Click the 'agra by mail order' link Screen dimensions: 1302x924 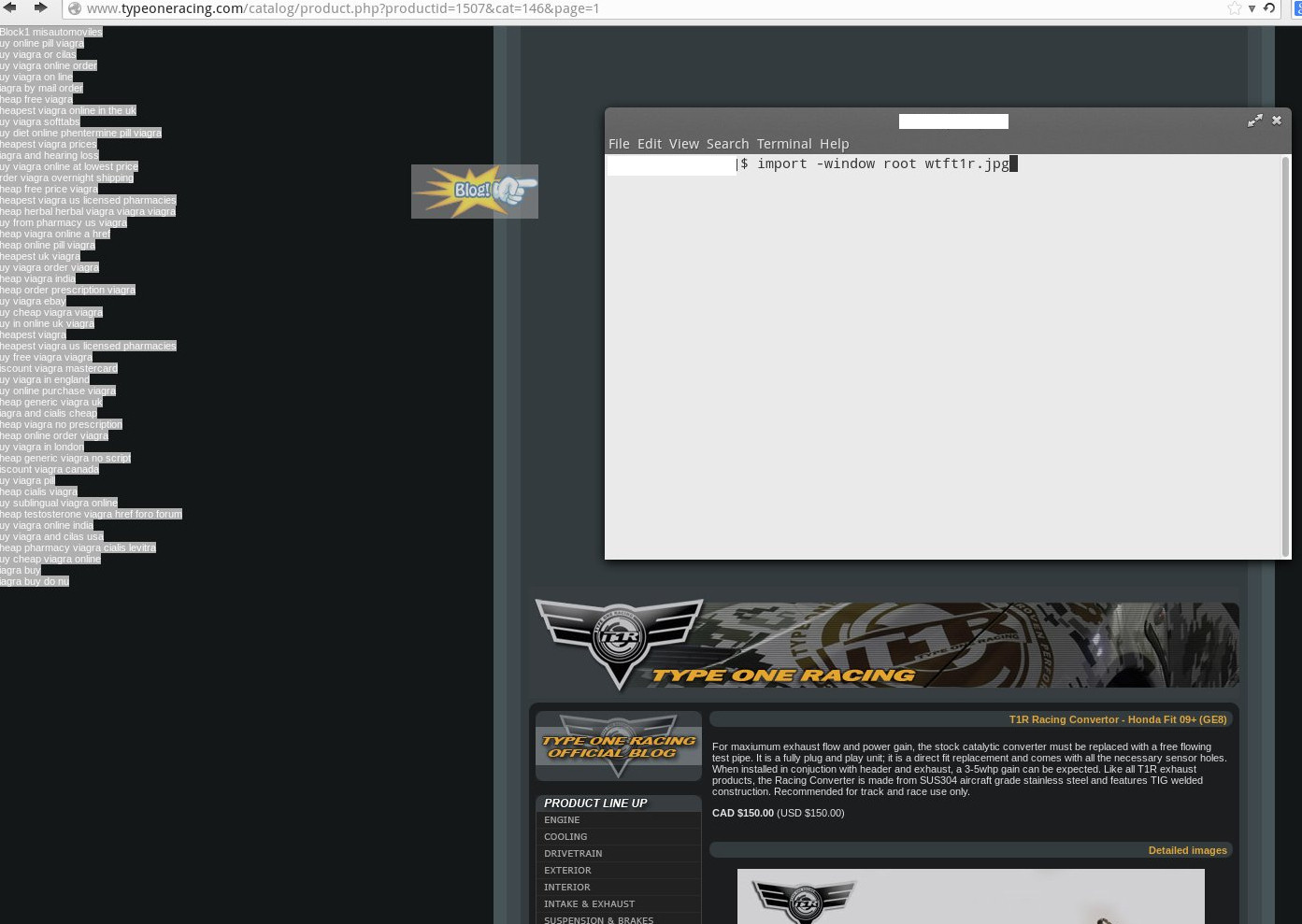click(41, 88)
